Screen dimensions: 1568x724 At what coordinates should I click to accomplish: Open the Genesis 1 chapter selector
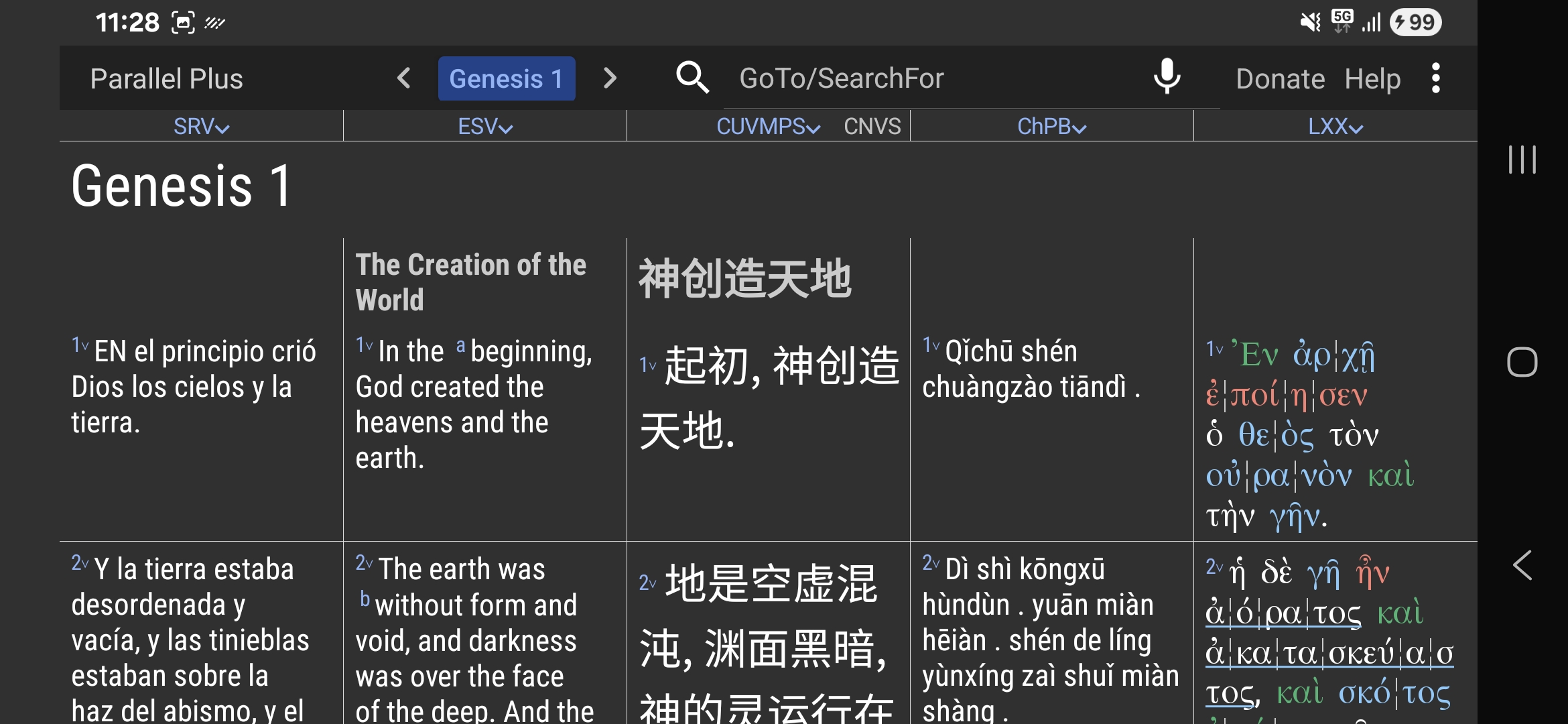tap(507, 78)
